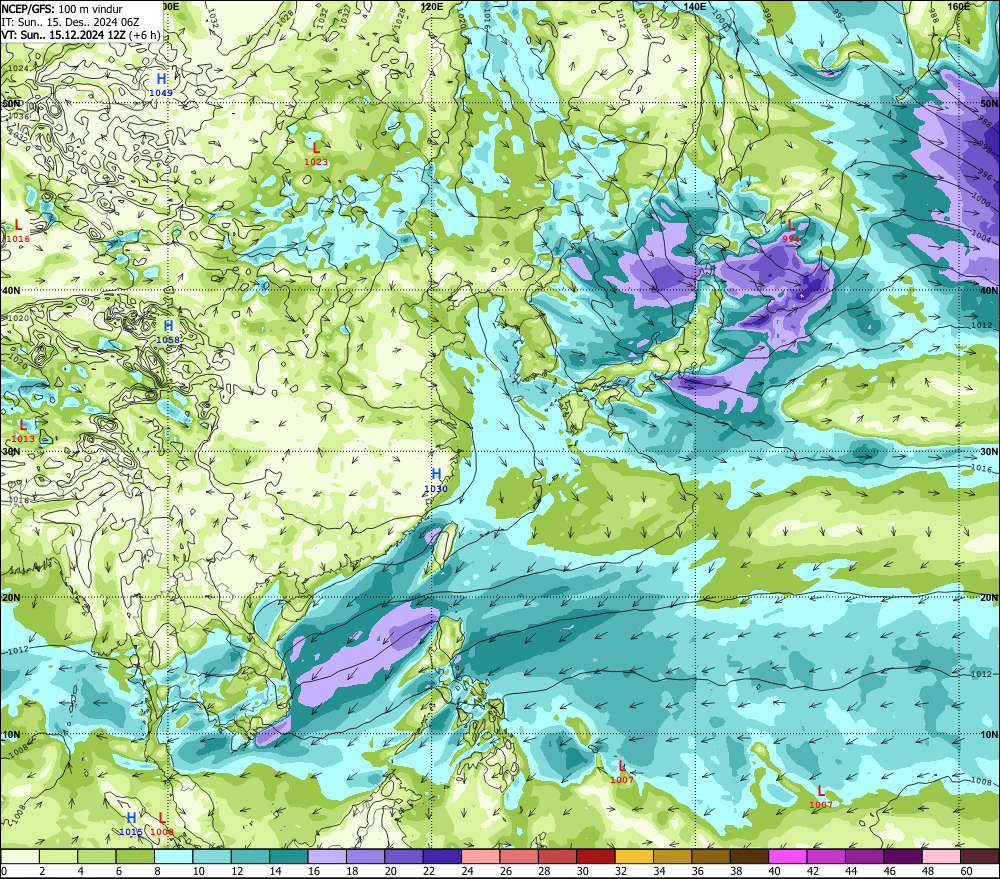Click the legend value 44

pyautogui.click(x=851, y=871)
